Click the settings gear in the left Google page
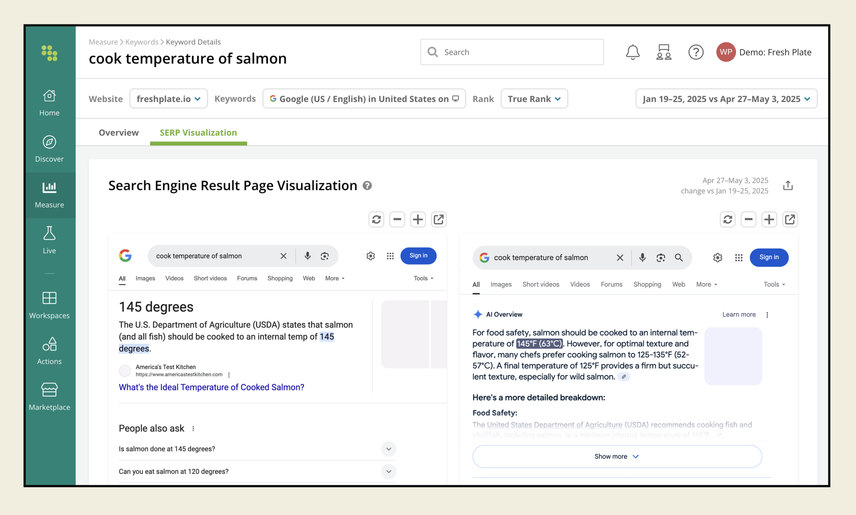 point(371,256)
